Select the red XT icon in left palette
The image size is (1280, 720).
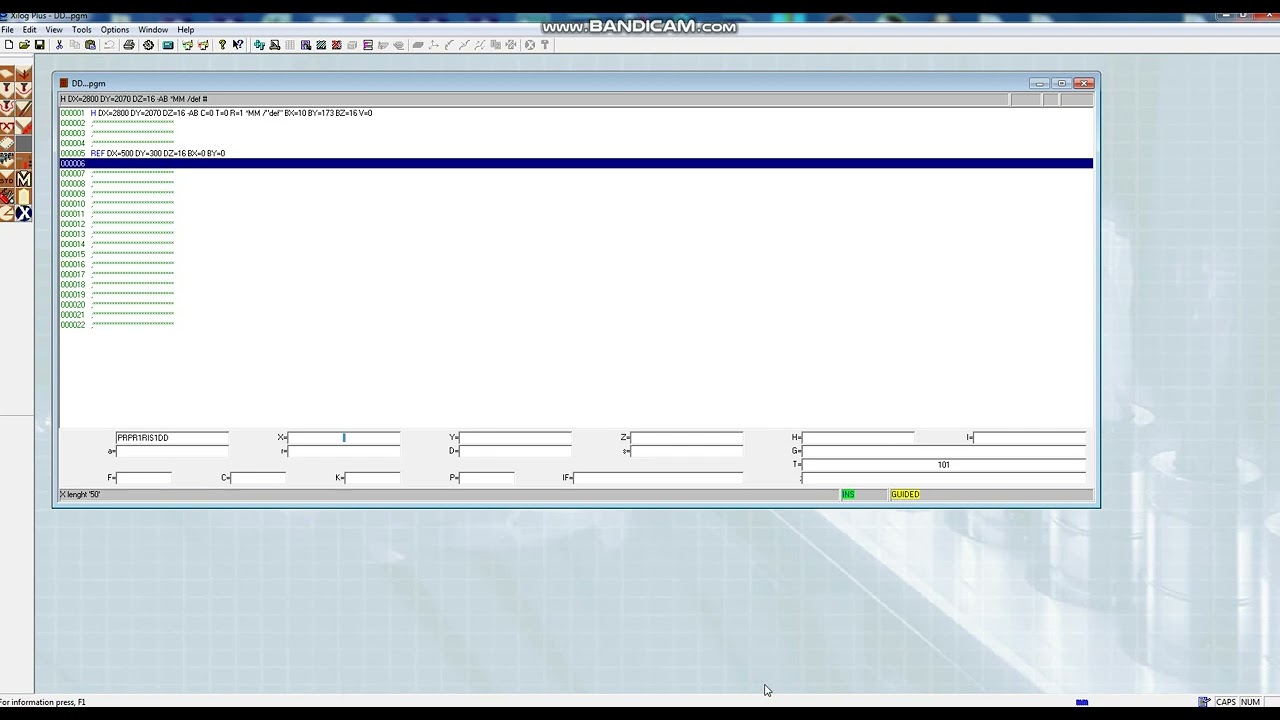click(x=7, y=126)
